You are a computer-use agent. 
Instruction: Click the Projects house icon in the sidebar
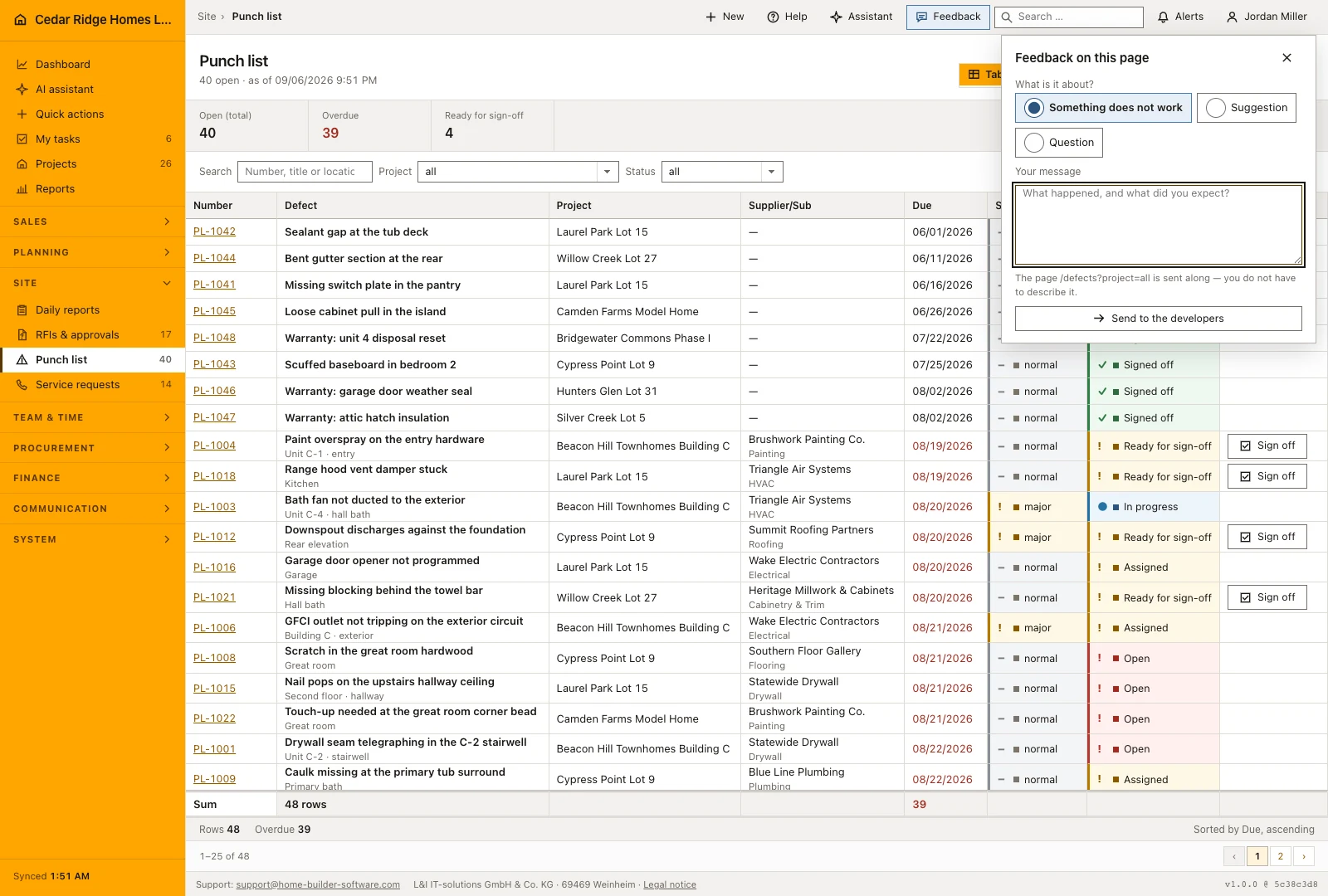point(22,164)
